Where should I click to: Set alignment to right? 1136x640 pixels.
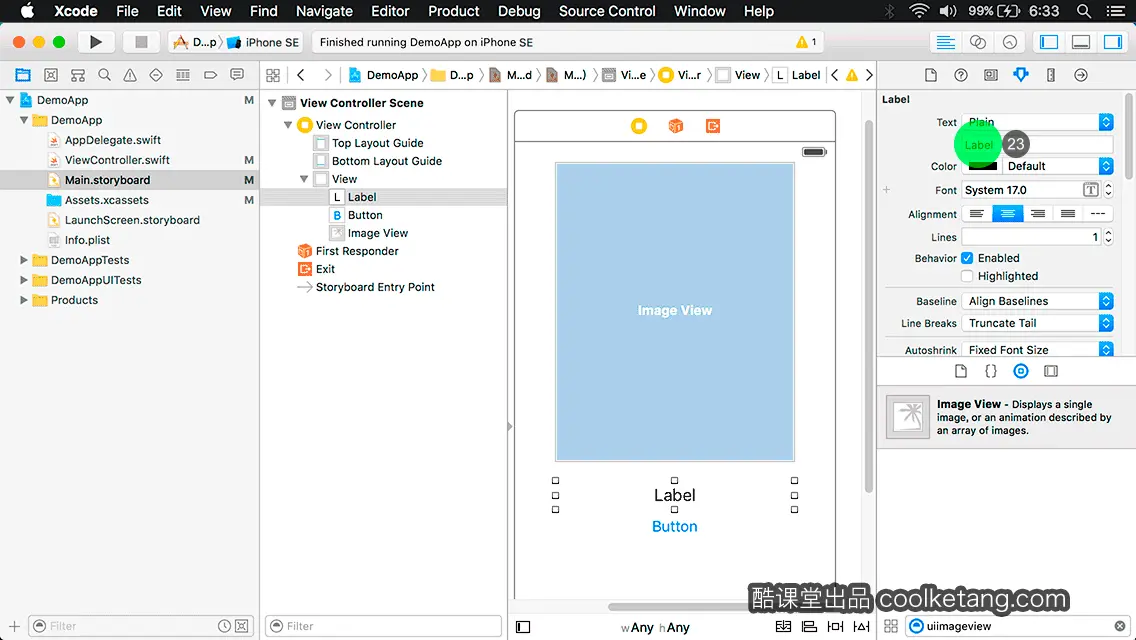tap(1037, 214)
